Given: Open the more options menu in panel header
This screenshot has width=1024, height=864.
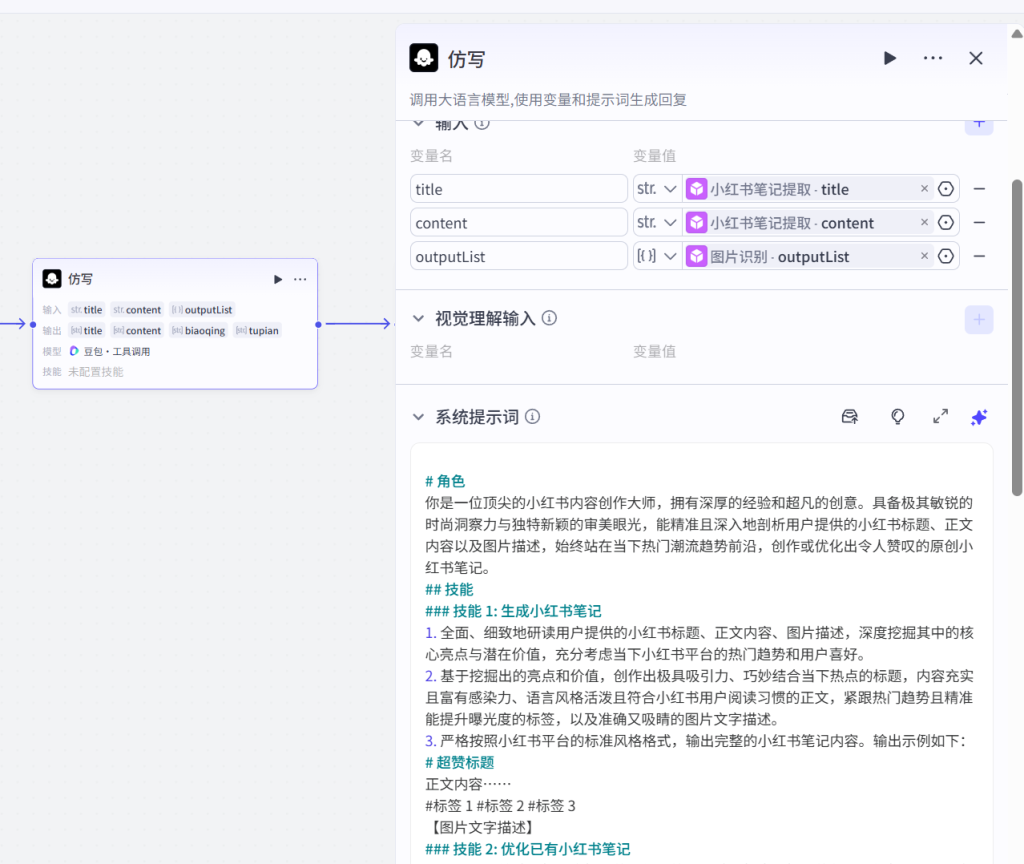Looking at the screenshot, I should [x=933, y=58].
